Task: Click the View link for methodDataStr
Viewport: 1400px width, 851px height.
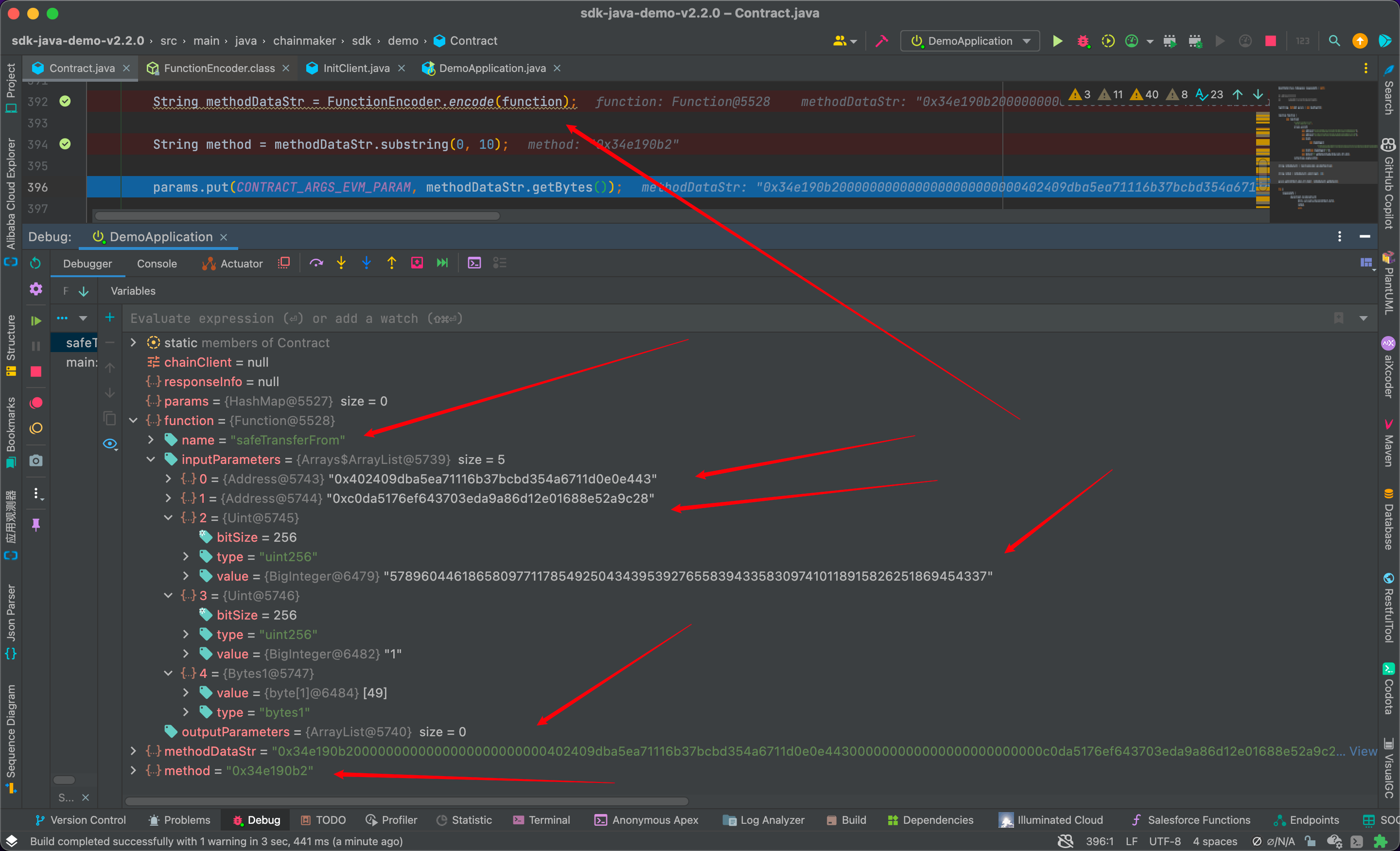Action: pyautogui.click(x=1363, y=751)
